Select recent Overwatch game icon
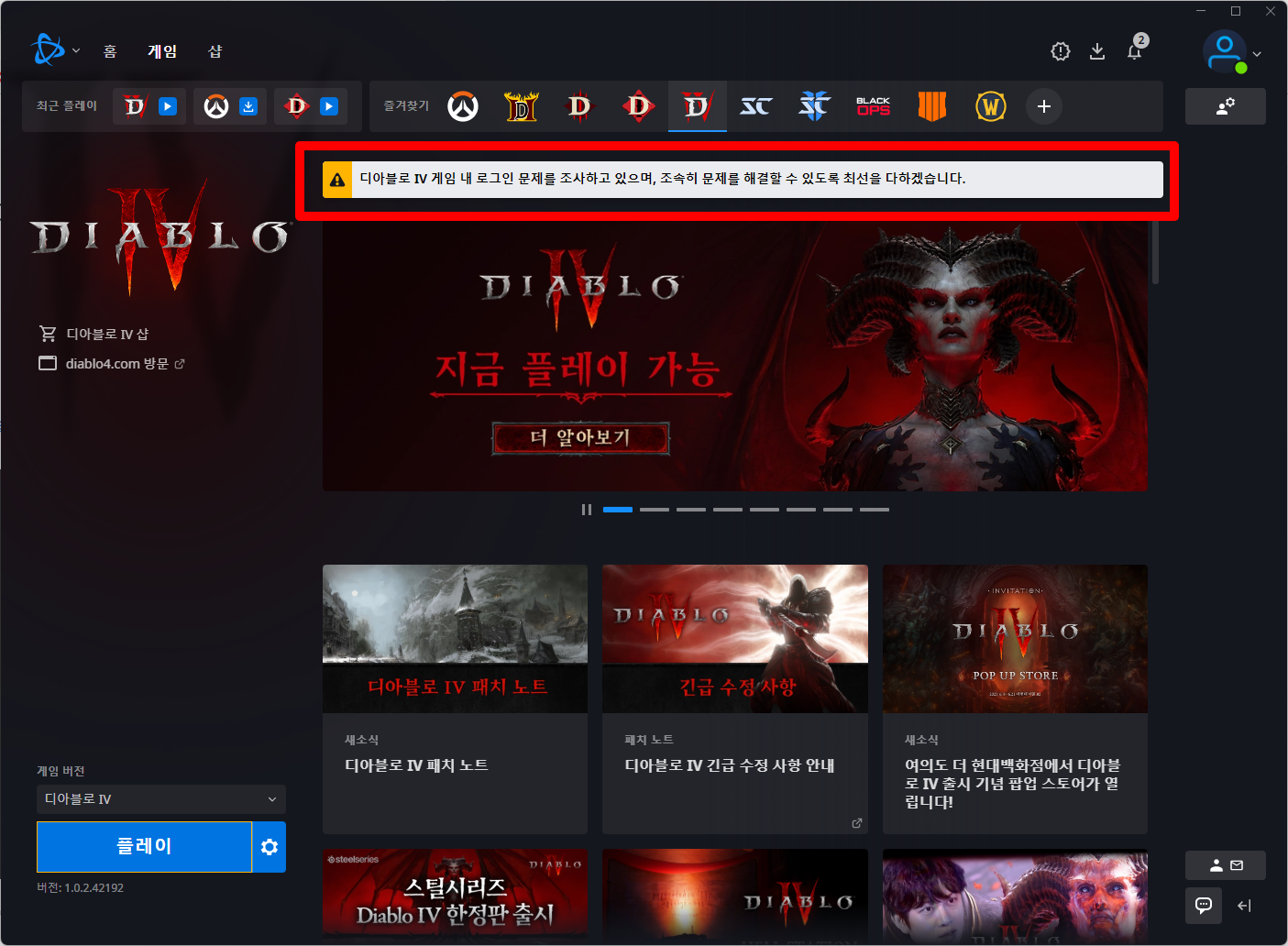 coord(216,106)
